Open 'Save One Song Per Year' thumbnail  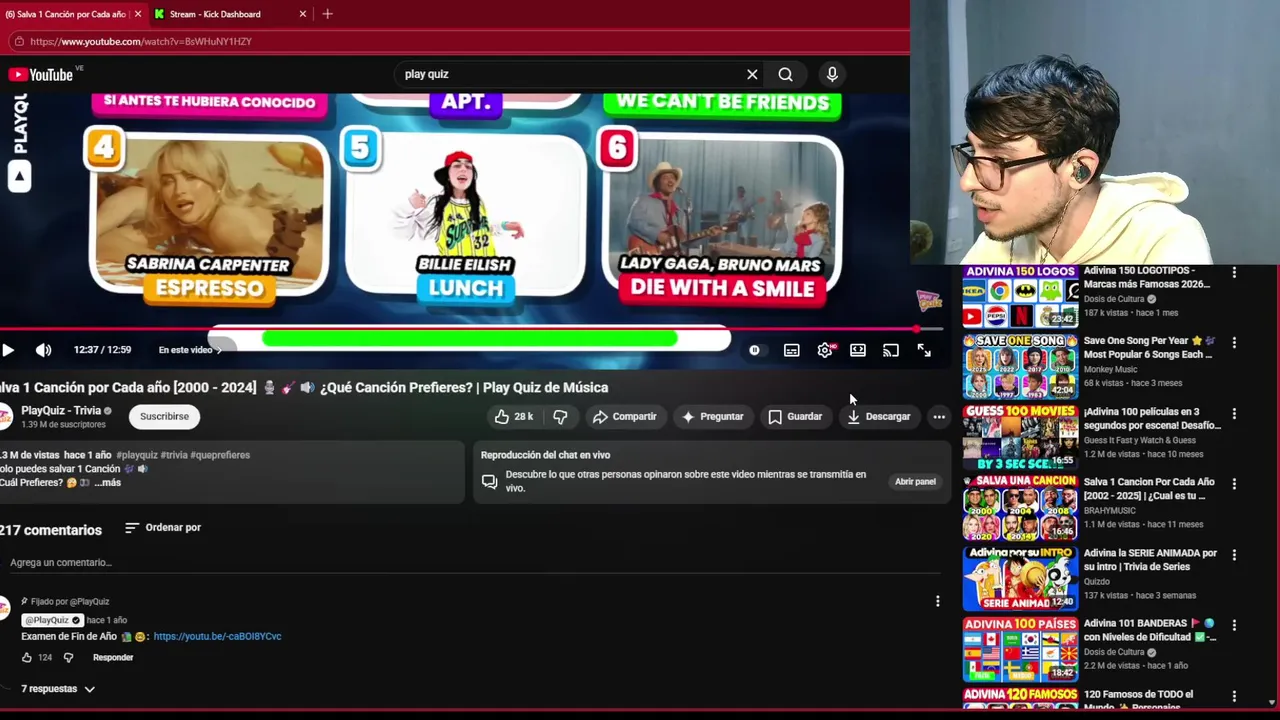tap(1020, 367)
